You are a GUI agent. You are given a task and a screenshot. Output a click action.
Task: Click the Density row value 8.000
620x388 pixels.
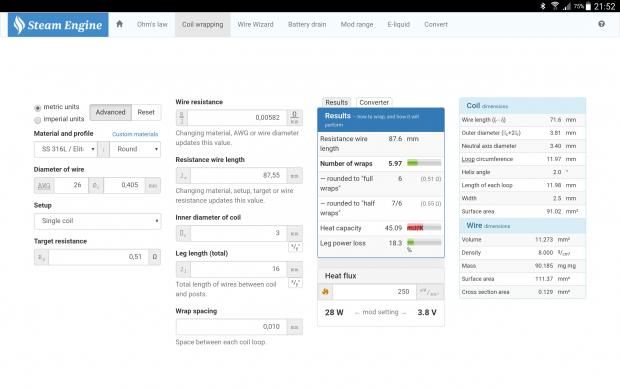[x=545, y=253]
